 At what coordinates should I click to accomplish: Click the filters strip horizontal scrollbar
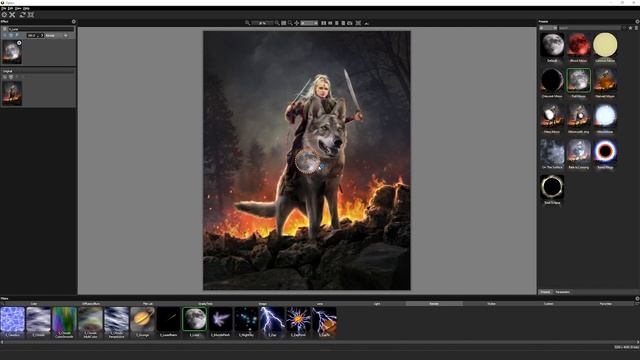pyautogui.click(x=320, y=342)
